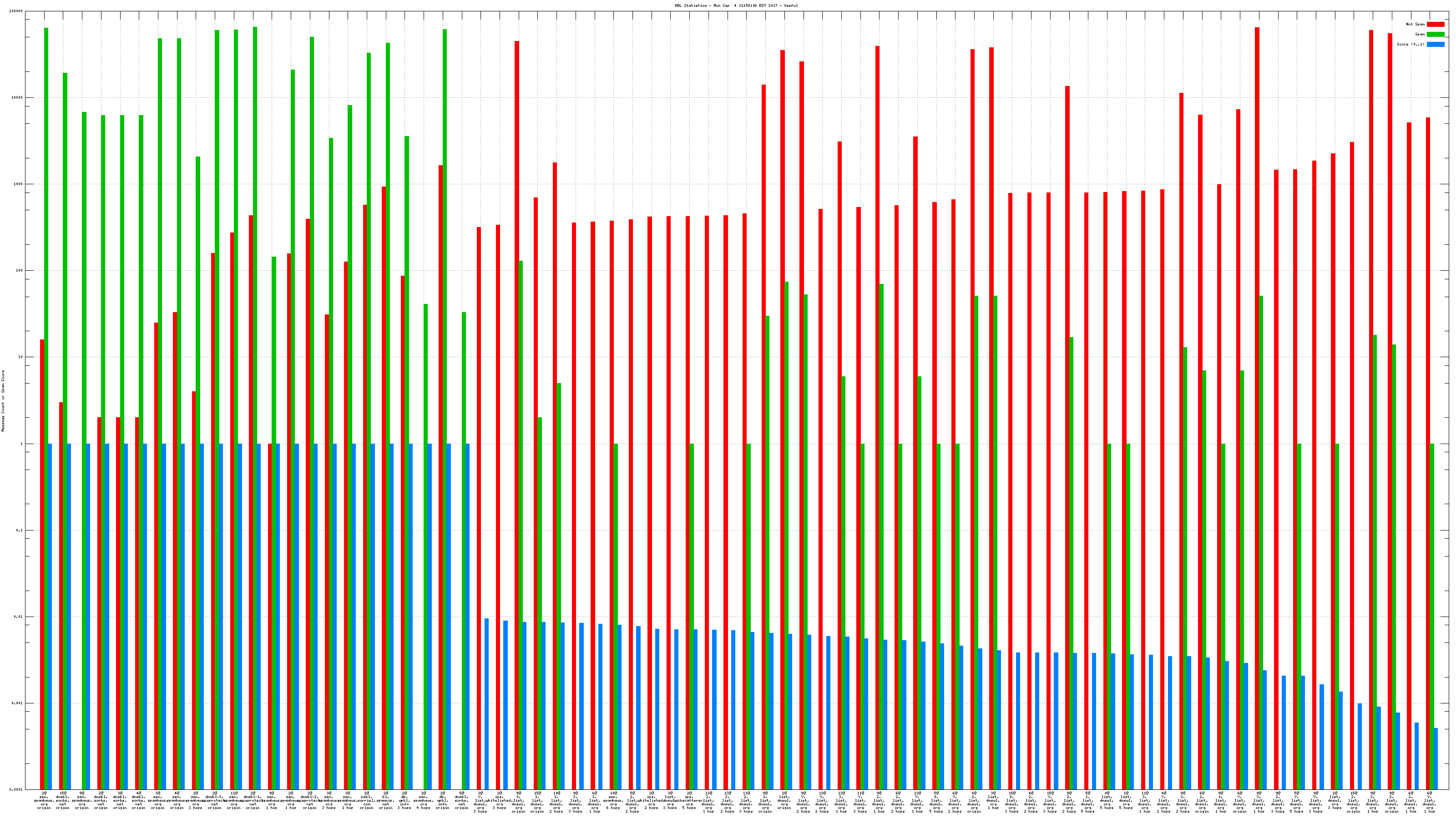Click the 'zen.spamhaus.org 6 hops' x-axis label

coord(613,800)
